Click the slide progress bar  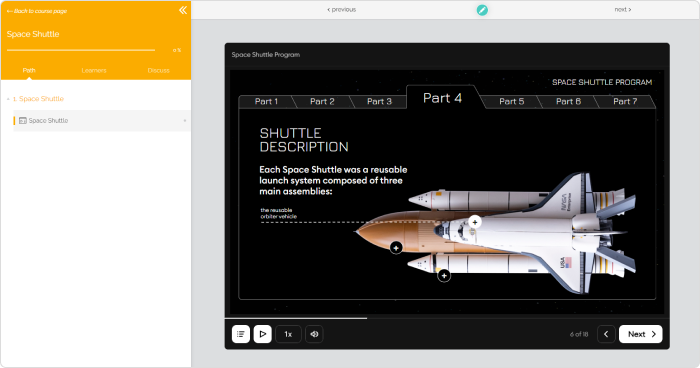pos(447,318)
